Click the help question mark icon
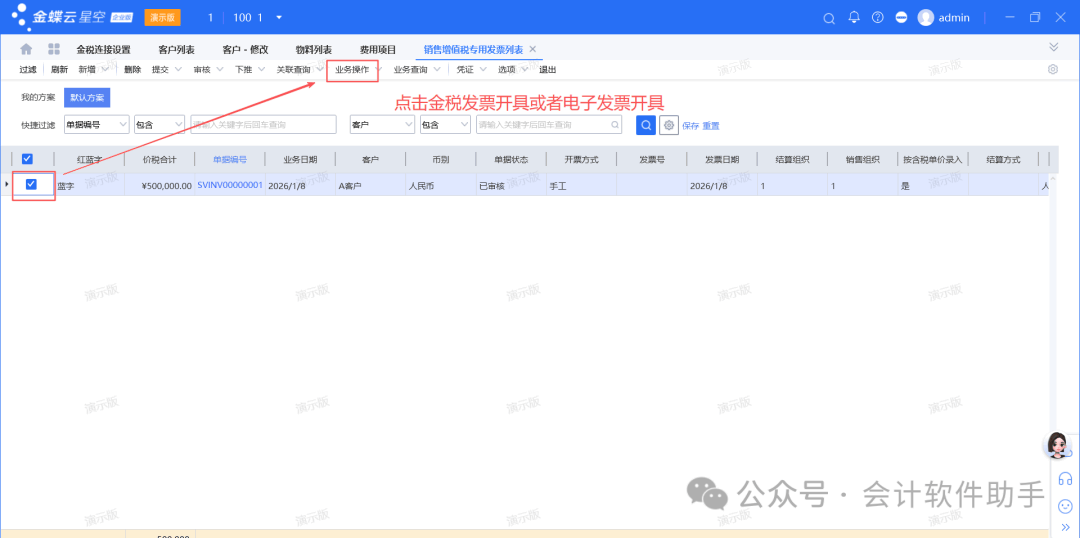Image resolution: width=1080 pixels, height=538 pixels. pos(878,18)
